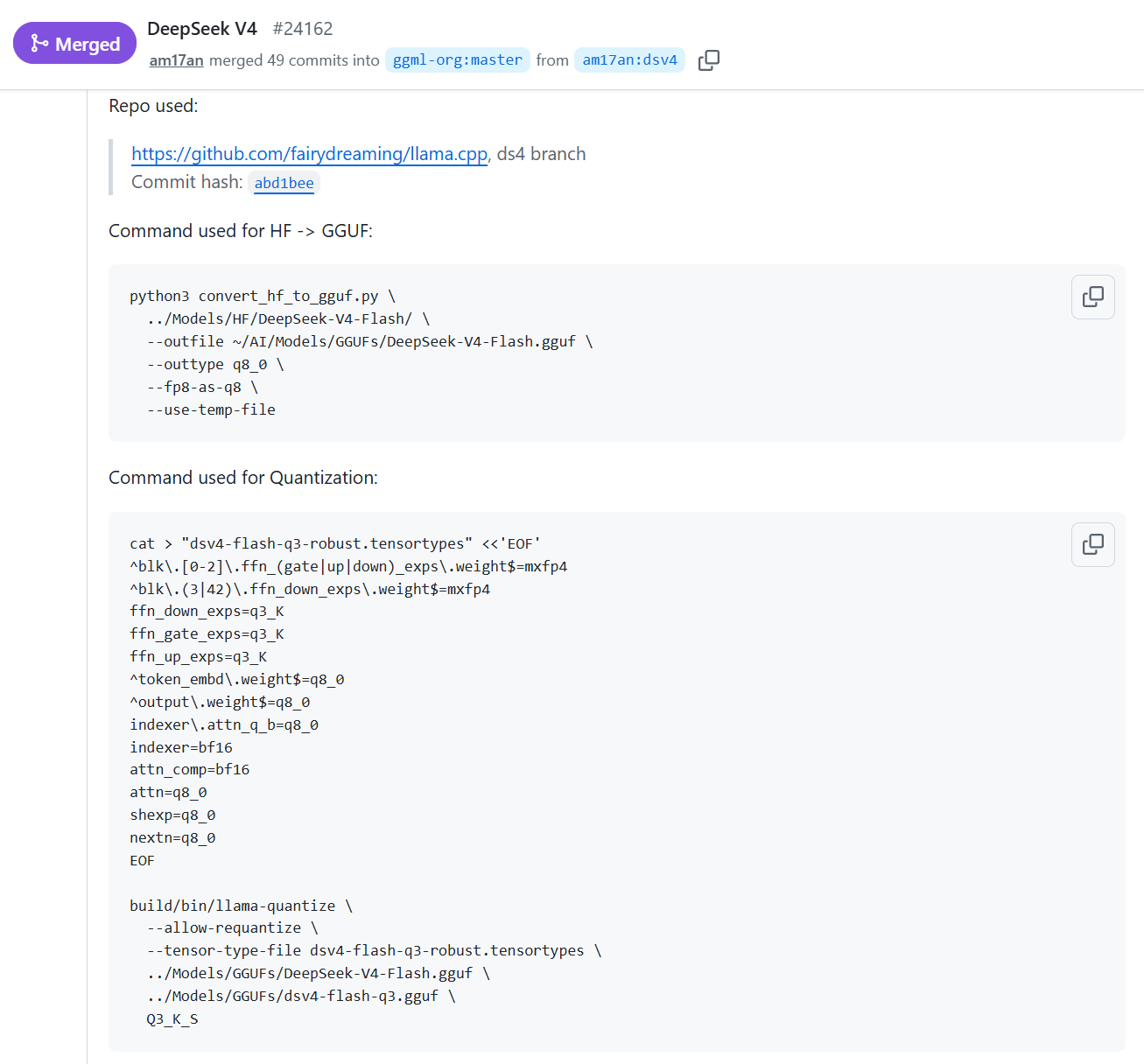The width and height of the screenshot is (1144, 1064).
Task: Click the Q3_K_S quantization type line
Action: click(172, 1018)
